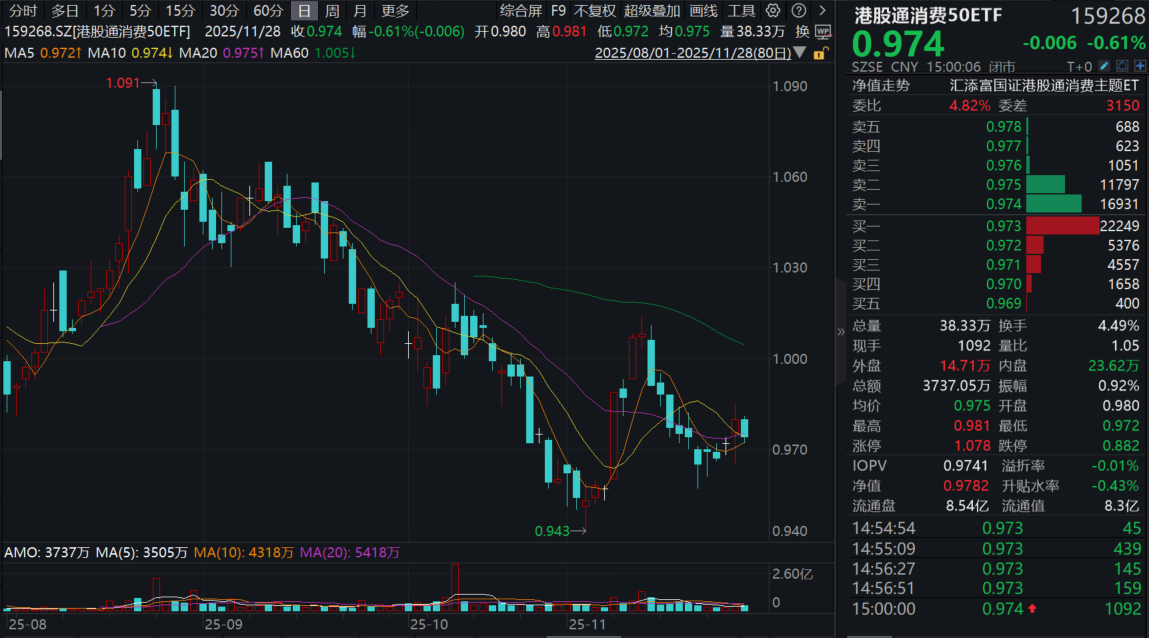
Task: Open the 更多 periods menu
Action: tap(395, 11)
